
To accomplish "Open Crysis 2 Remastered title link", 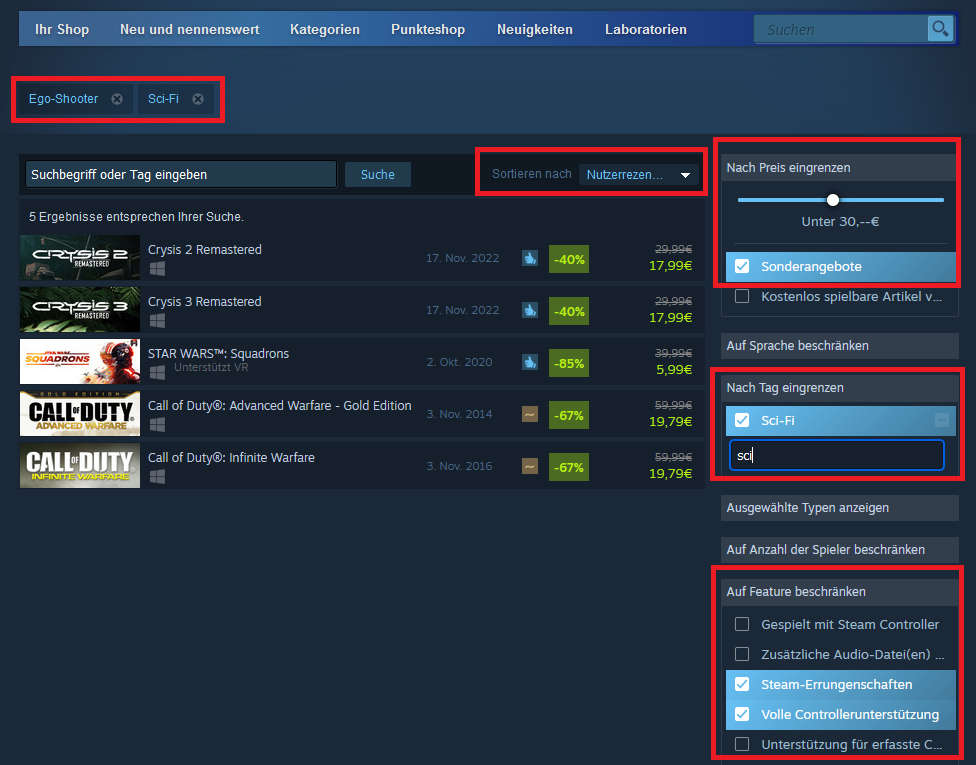I will [205, 250].
